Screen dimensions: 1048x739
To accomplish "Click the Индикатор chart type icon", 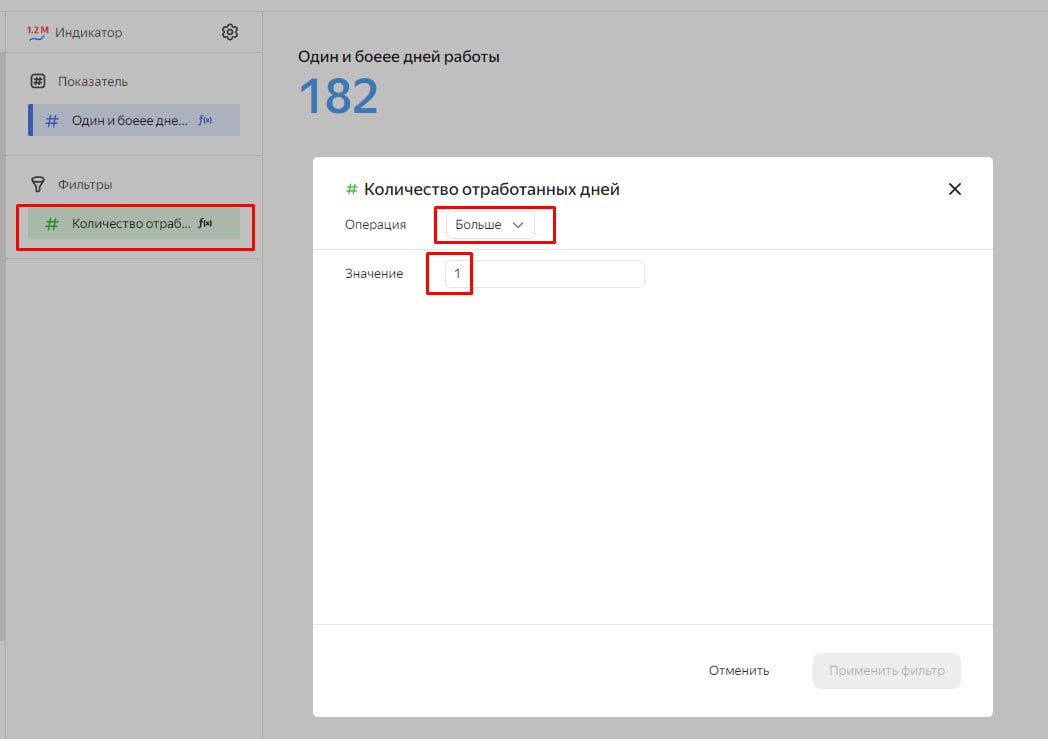I will pos(37,32).
